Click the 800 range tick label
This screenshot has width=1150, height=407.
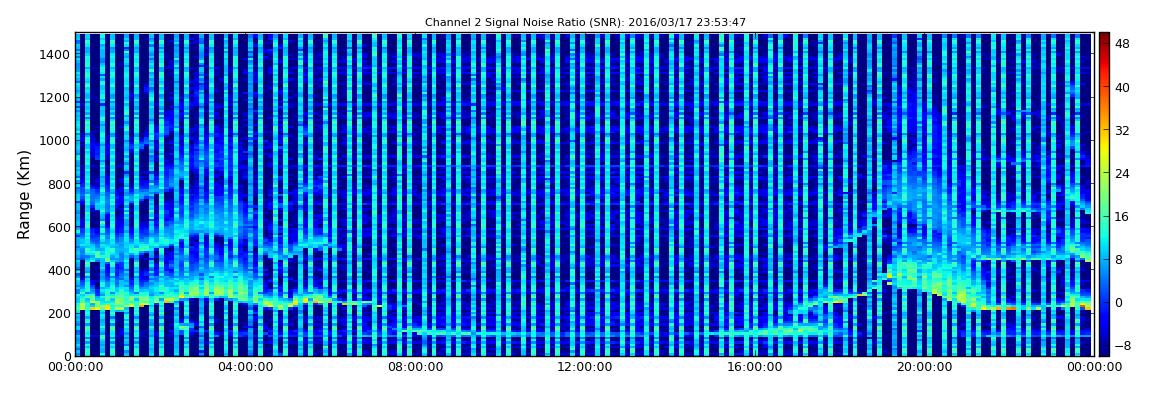(x=60, y=184)
